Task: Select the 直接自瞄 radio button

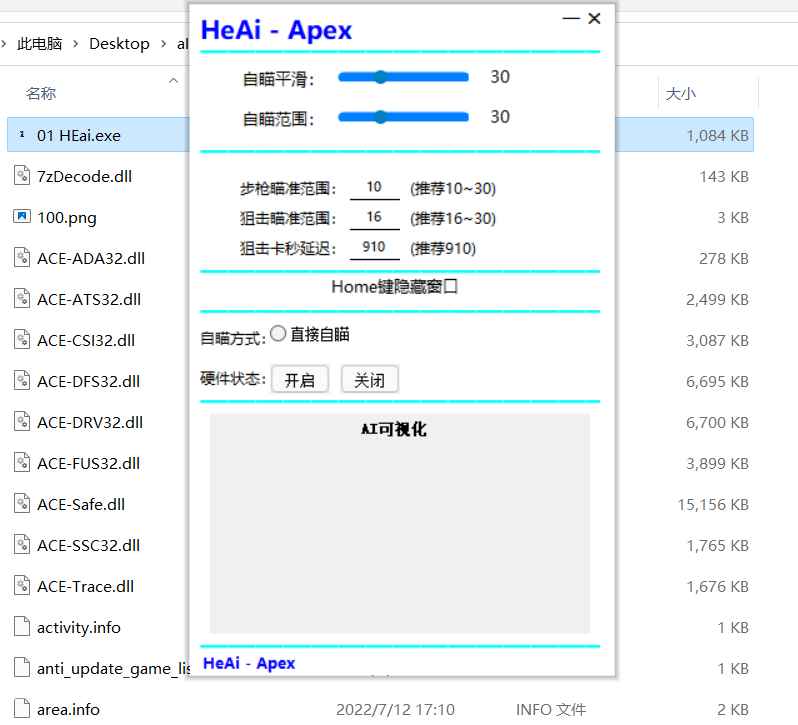Action: click(278, 334)
